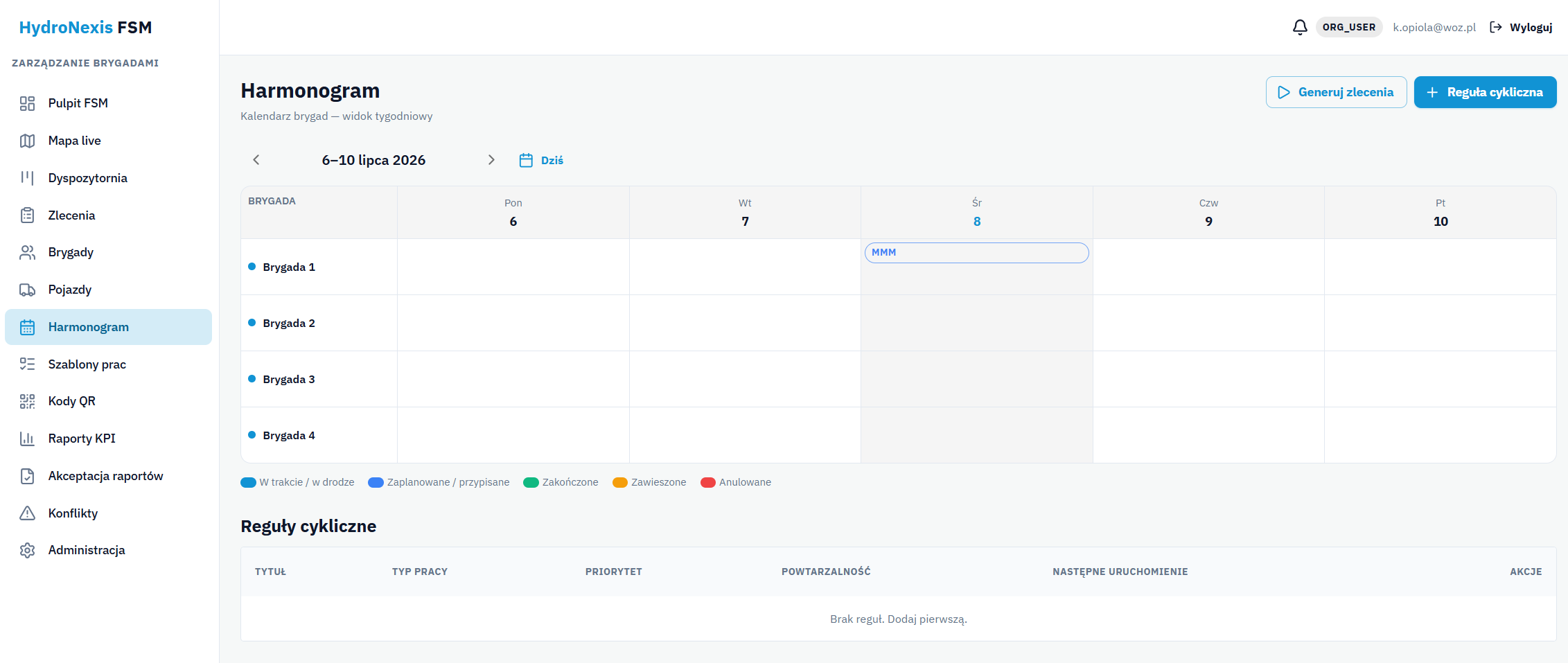Go to next week with right chevron
This screenshot has width=1568, height=663.
coord(491,160)
